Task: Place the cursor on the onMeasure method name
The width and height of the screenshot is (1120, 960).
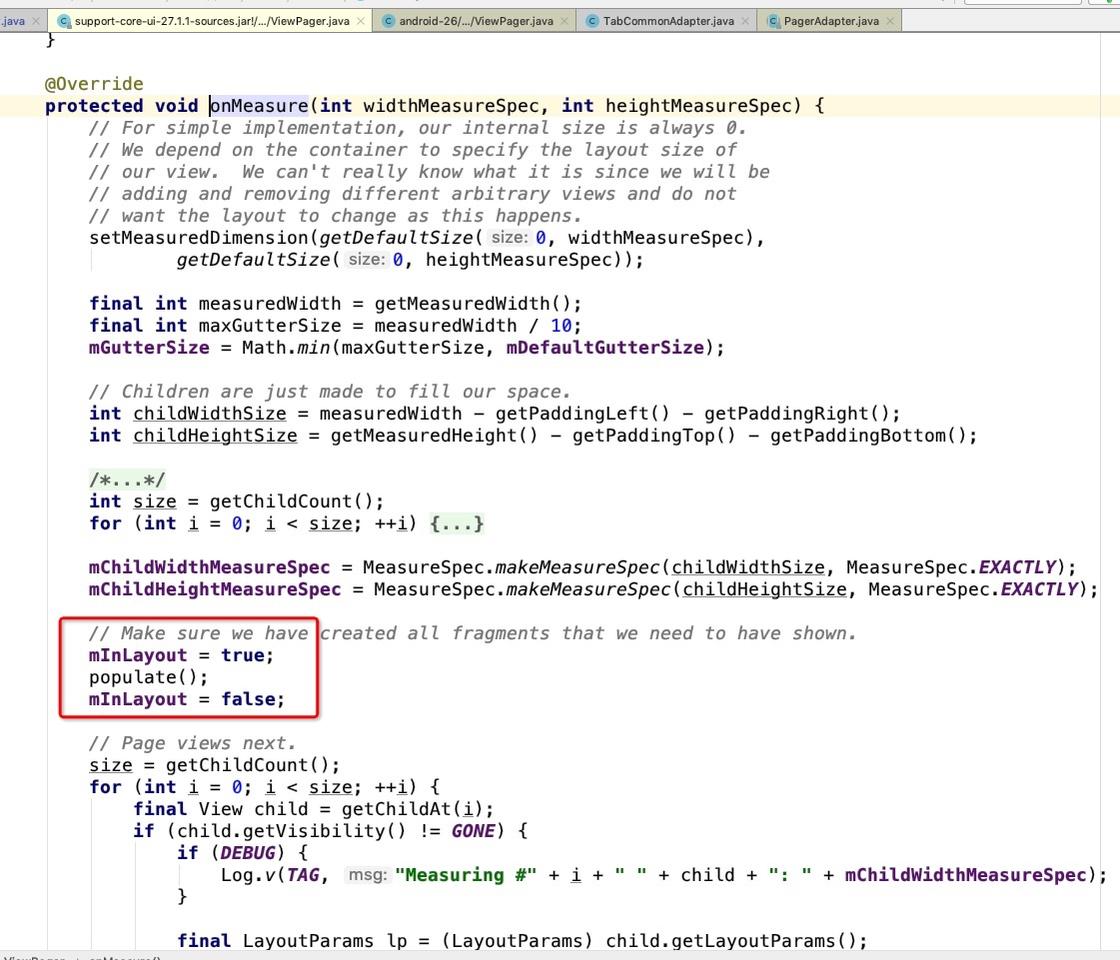Action: tap(259, 106)
